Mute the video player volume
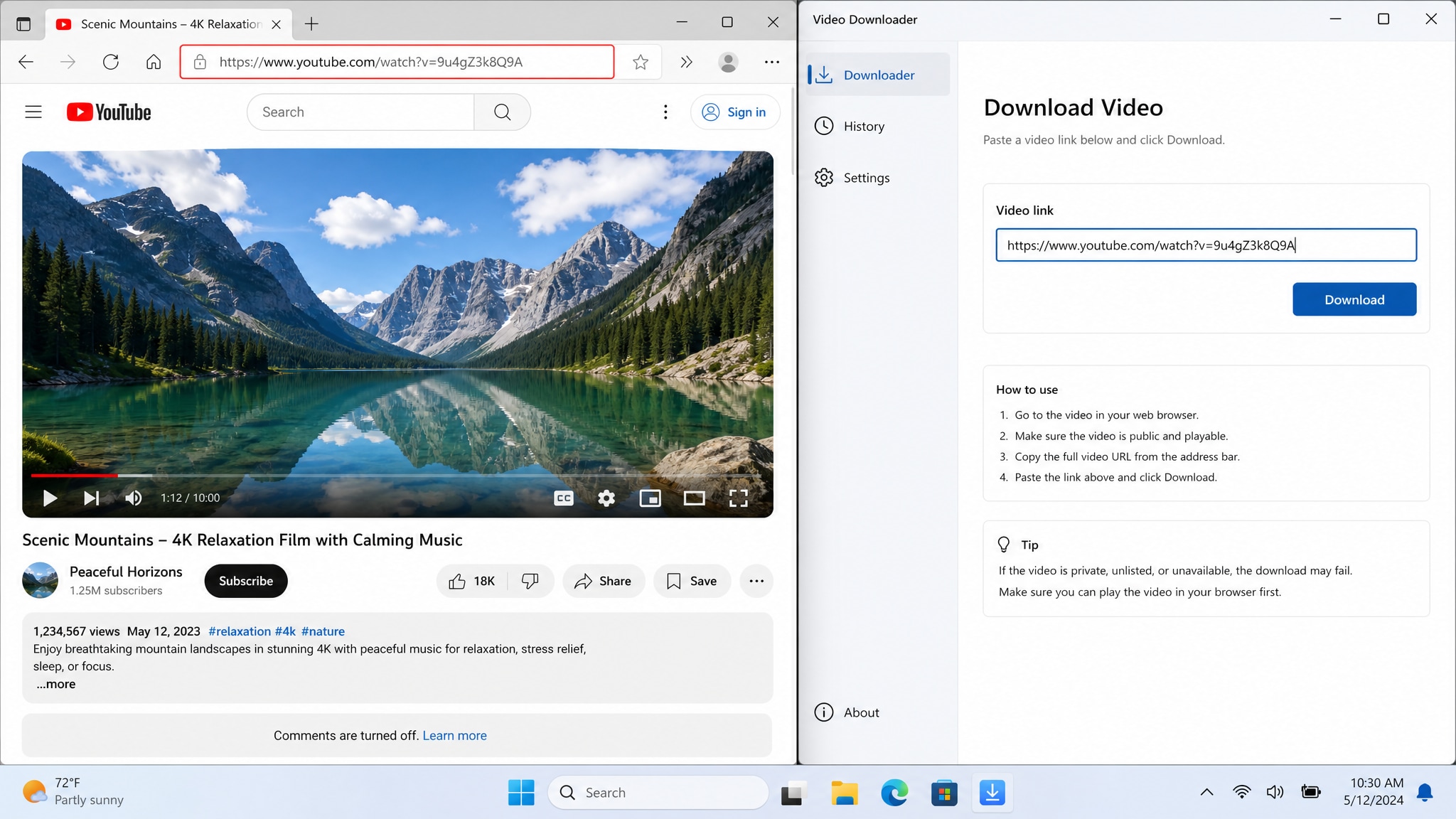 click(x=134, y=498)
